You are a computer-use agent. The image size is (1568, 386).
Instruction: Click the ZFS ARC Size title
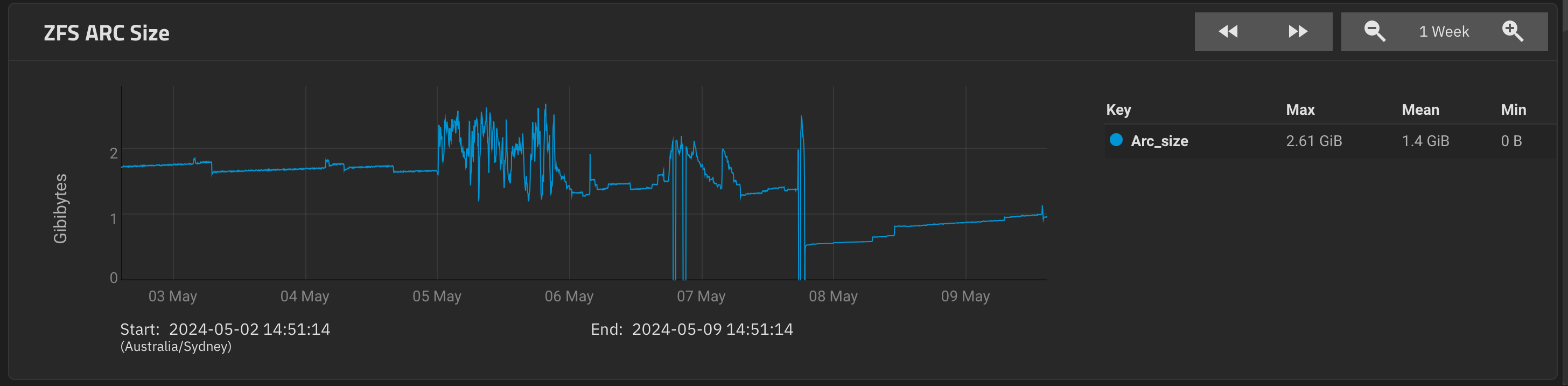pos(107,33)
